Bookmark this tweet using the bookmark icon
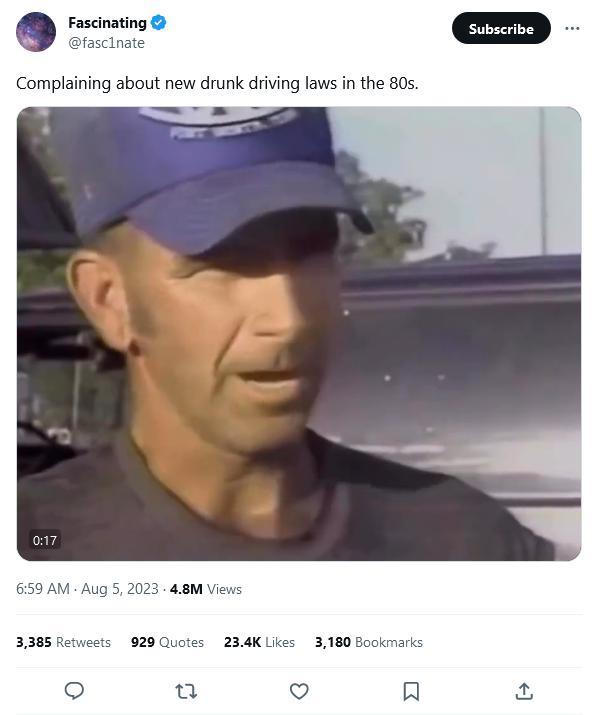Viewport: 598px width, 715px height. (411, 691)
